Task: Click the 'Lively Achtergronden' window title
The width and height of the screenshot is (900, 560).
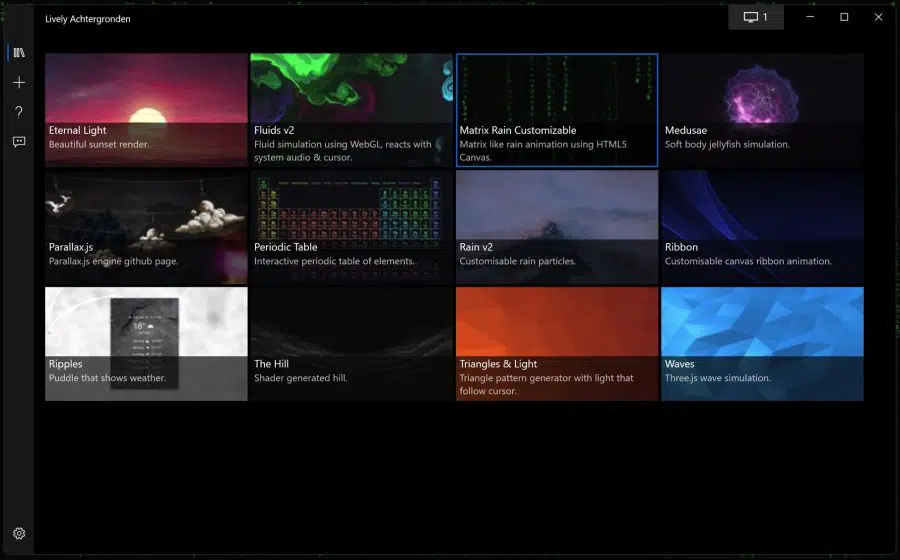Action: coord(88,19)
